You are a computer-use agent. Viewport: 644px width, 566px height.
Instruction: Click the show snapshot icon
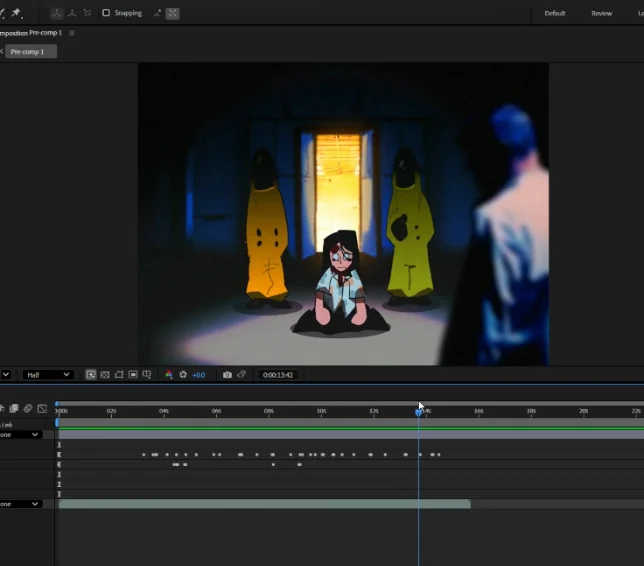[x=242, y=375]
